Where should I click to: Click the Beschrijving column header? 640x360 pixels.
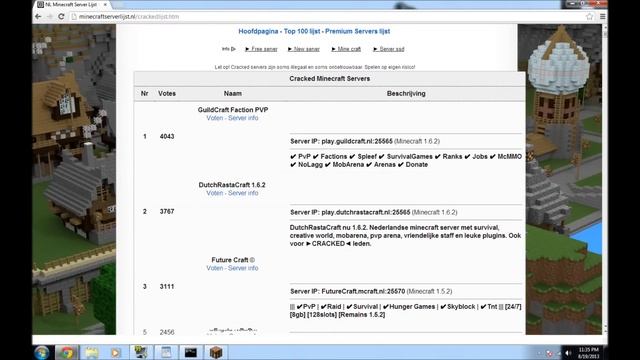point(406,93)
